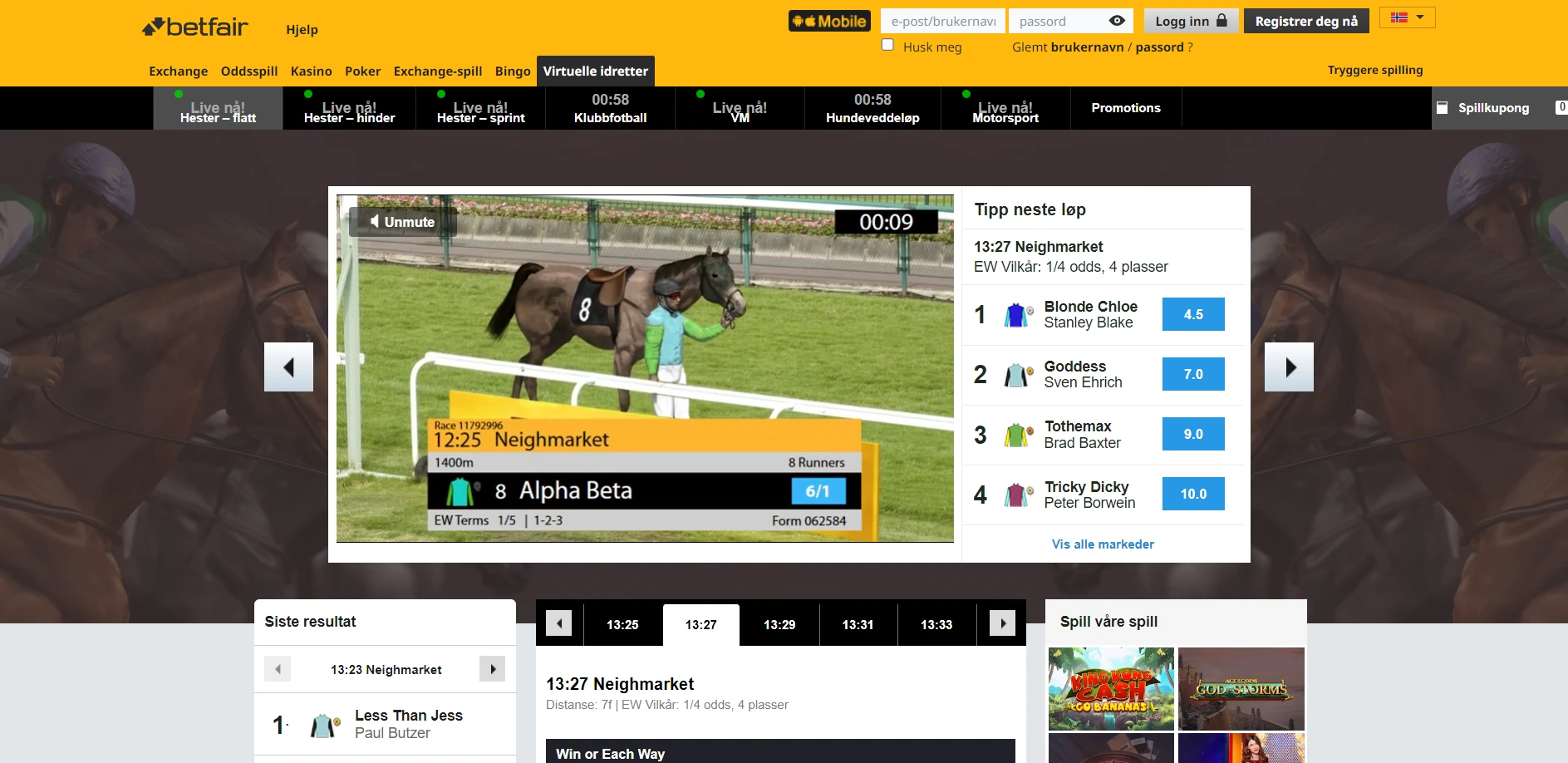
Task: Select Hester – hinder live tab
Action: [349, 108]
